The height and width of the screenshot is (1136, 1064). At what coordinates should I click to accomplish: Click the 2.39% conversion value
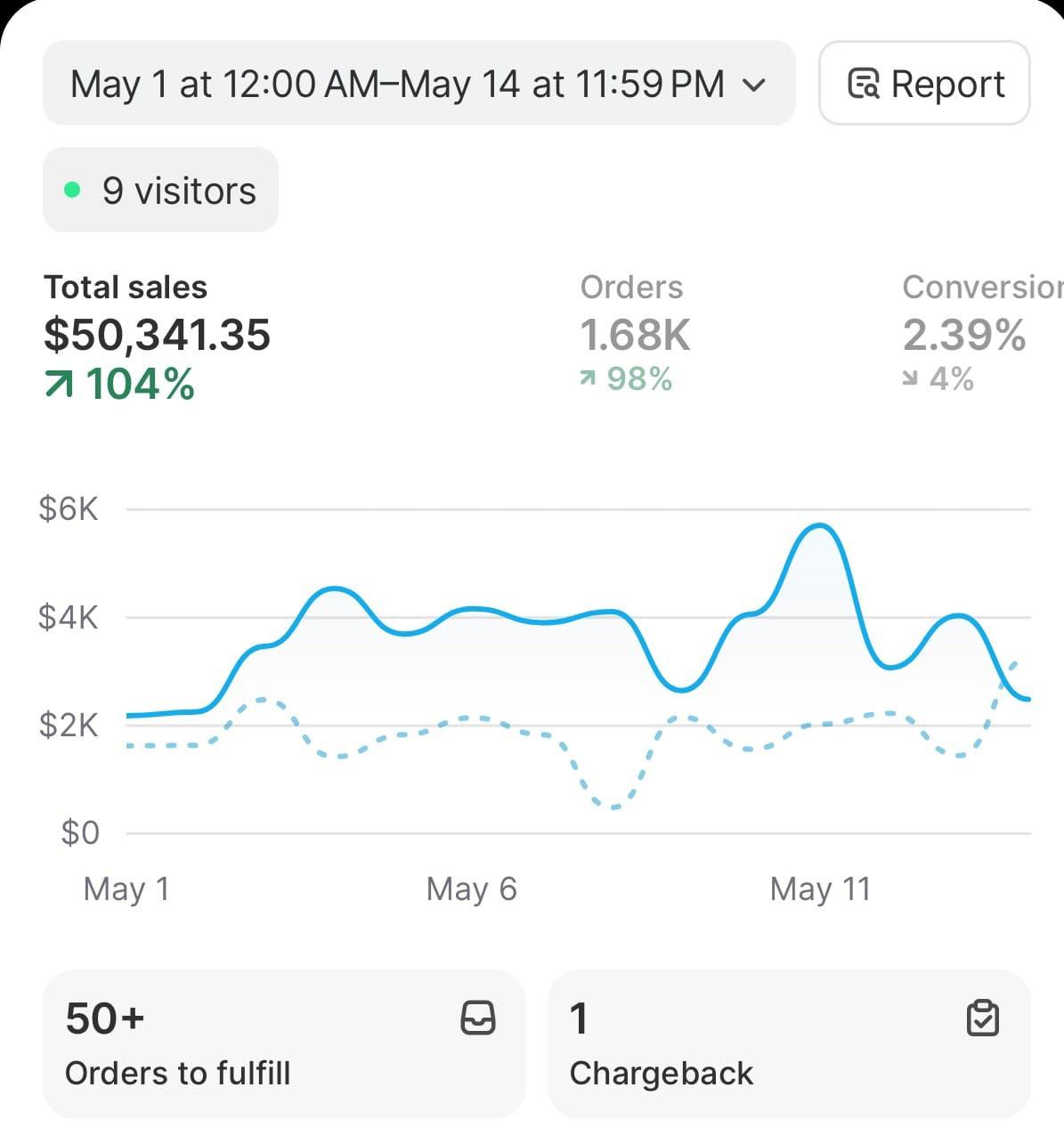point(964,335)
